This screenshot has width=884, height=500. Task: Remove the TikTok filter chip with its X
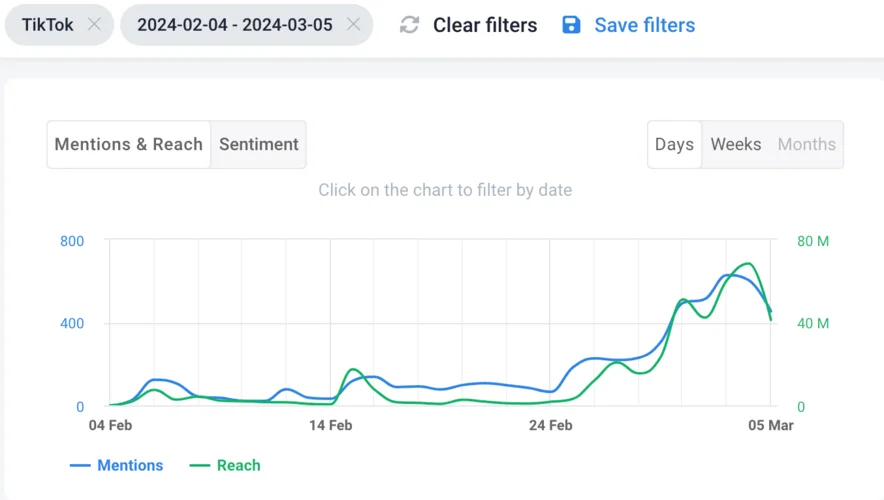[94, 25]
